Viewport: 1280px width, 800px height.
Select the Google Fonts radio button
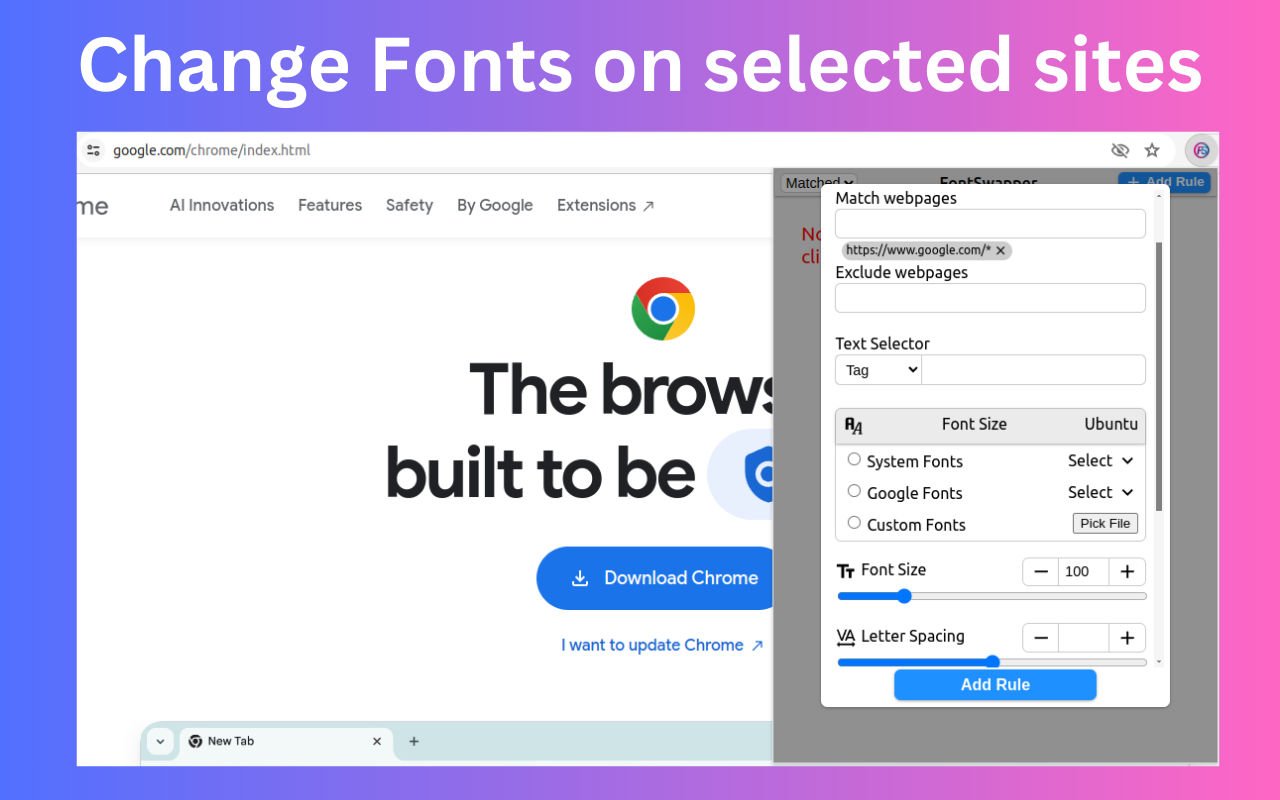coord(854,491)
